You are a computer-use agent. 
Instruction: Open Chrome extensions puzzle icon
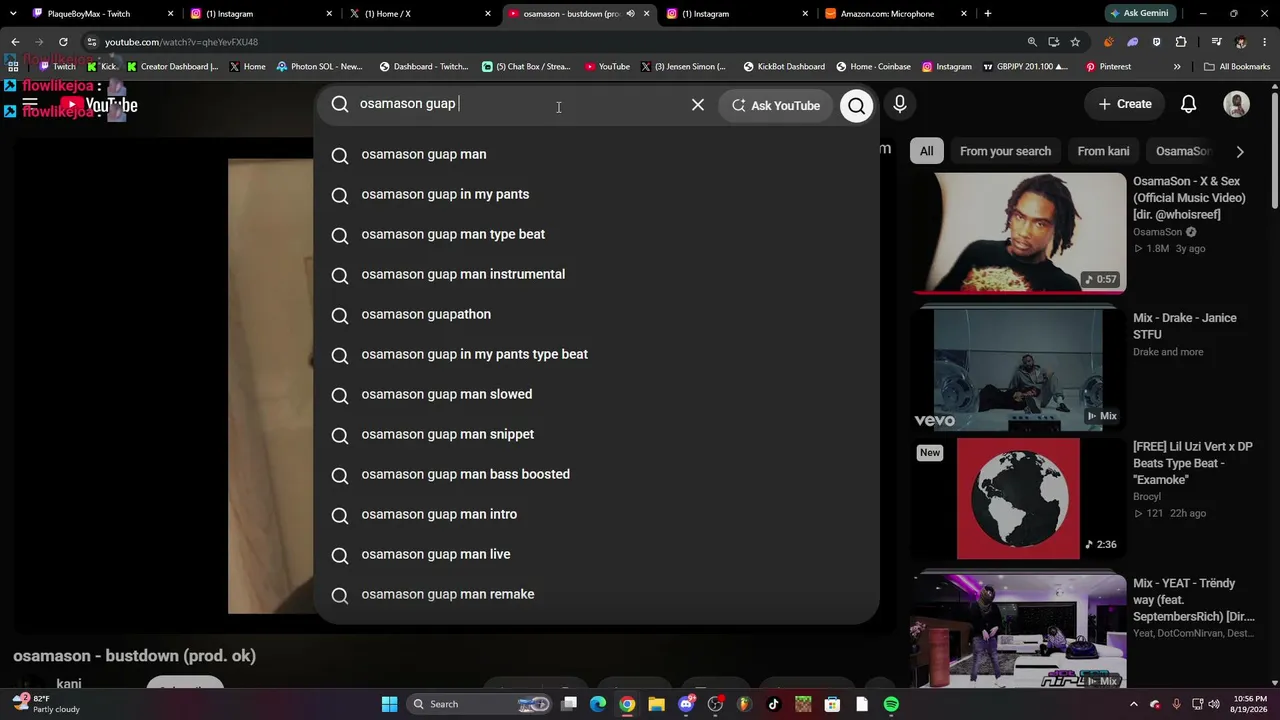click(x=1181, y=42)
